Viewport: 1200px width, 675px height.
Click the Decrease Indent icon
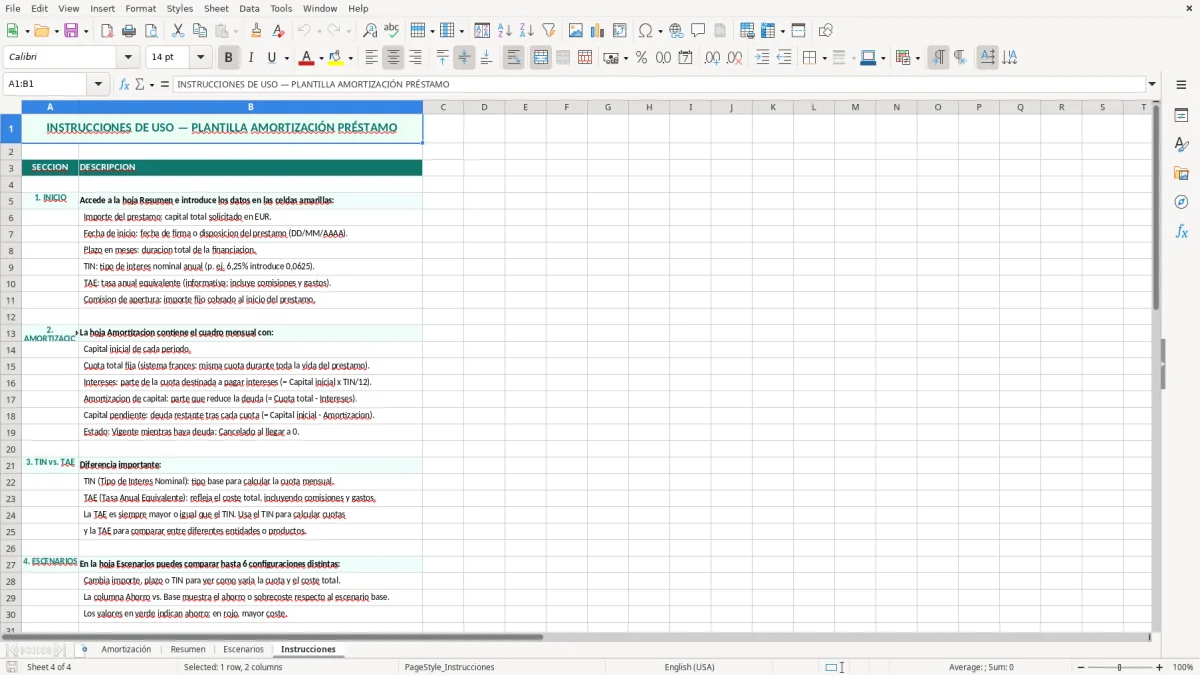(784, 58)
